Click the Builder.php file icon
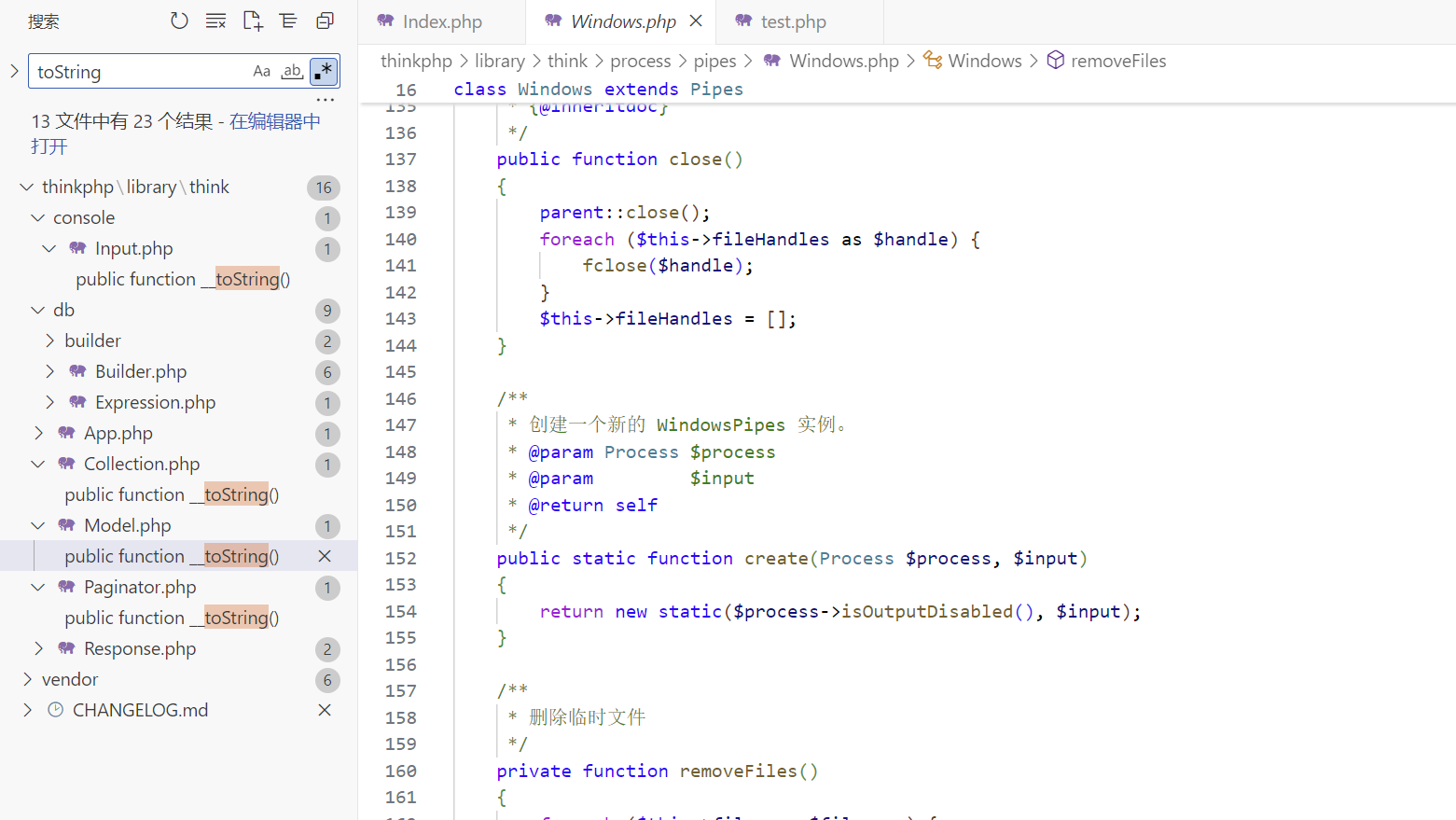This screenshot has height=820, width=1456. pyautogui.click(x=77, y=371)
